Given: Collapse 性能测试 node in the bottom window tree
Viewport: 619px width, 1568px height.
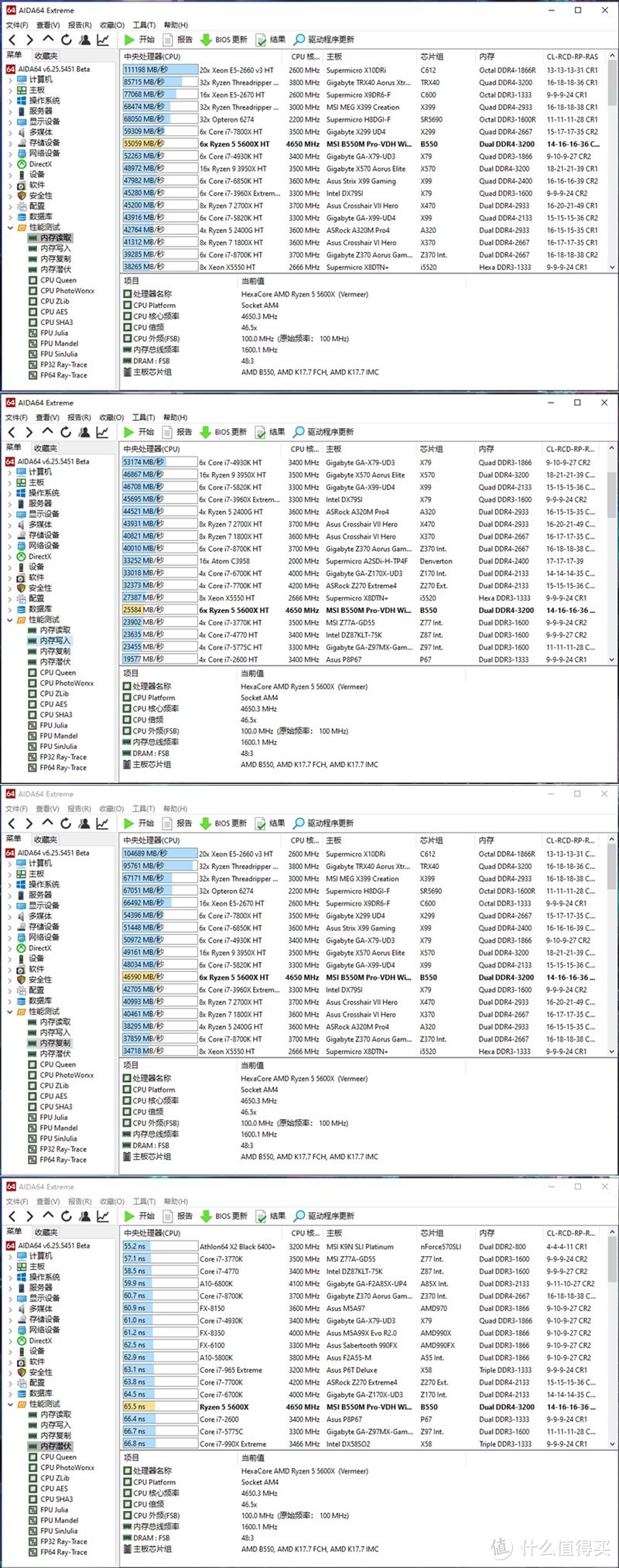Looking at the screenshot, I should tap(10, 1404).
